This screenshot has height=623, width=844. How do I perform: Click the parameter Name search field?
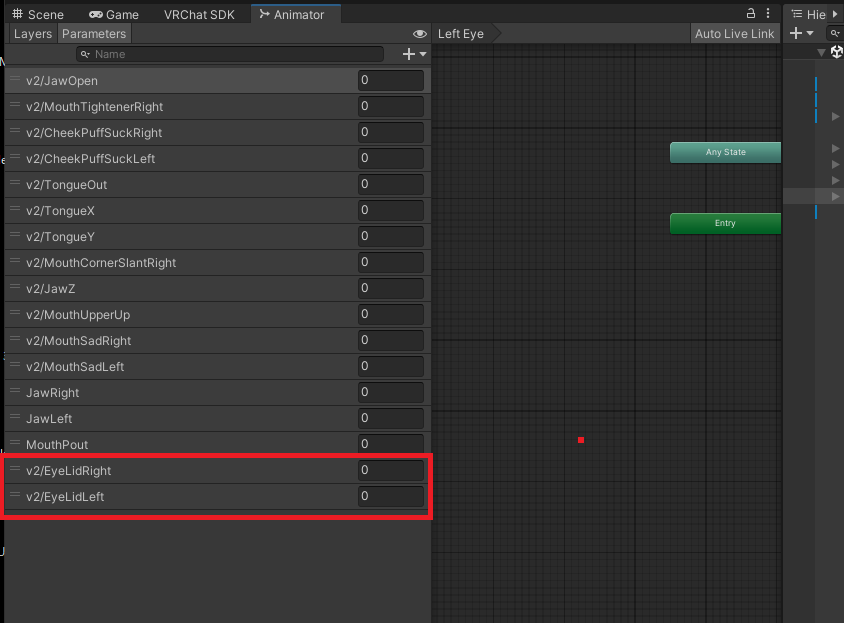(x=230, y=54)
